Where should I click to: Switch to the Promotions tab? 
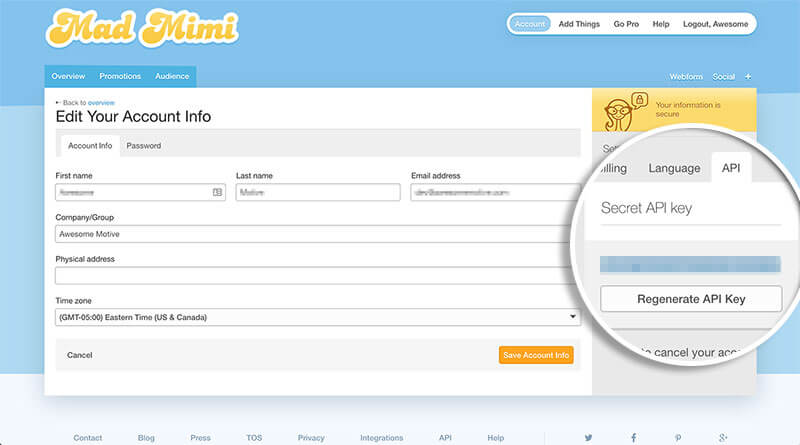pos(120,76)
